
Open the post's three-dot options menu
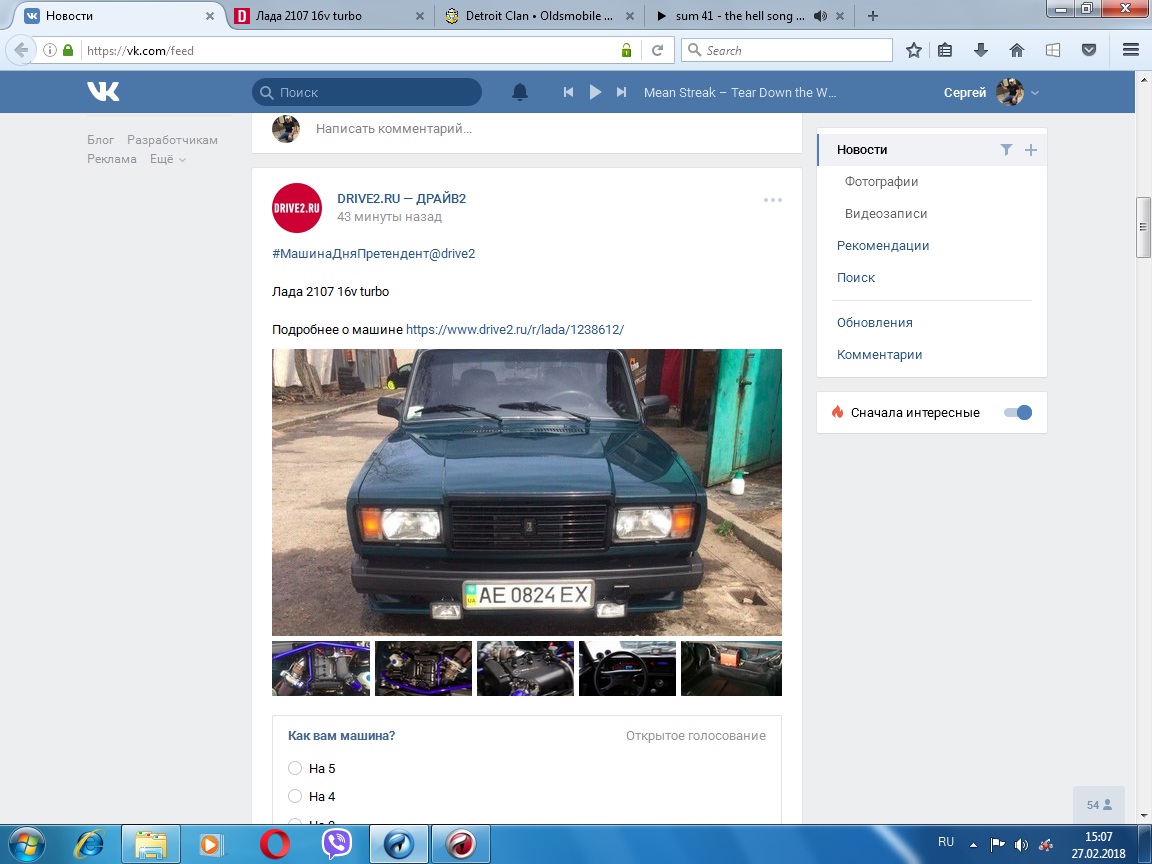coord(772,200)
